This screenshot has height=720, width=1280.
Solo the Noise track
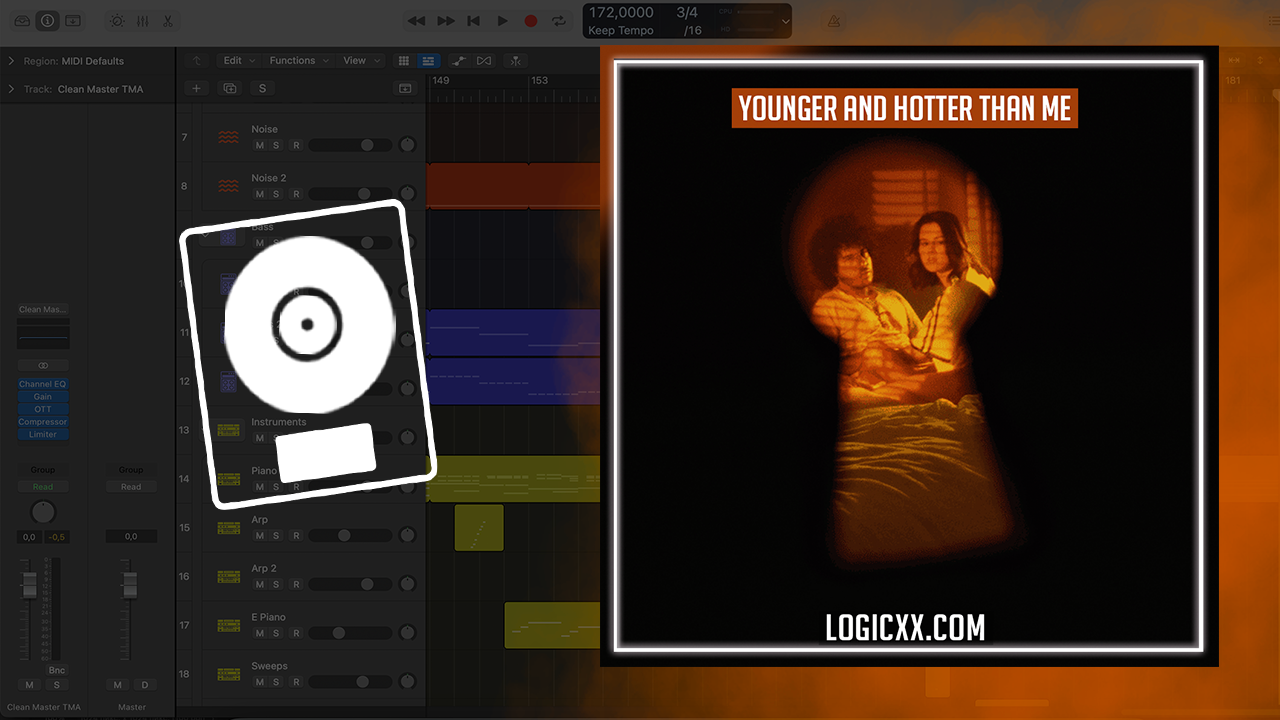coord(276,146)
